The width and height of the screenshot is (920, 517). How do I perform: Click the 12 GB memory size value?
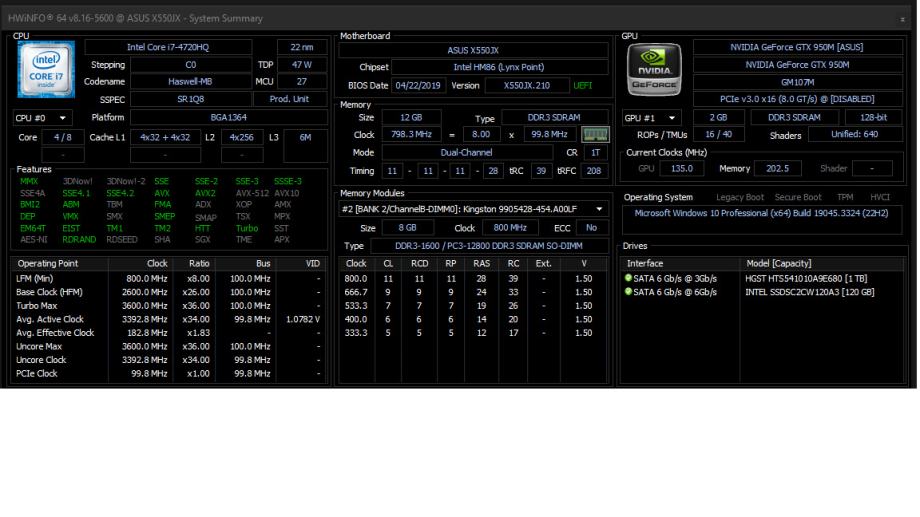tap(411, 117)
